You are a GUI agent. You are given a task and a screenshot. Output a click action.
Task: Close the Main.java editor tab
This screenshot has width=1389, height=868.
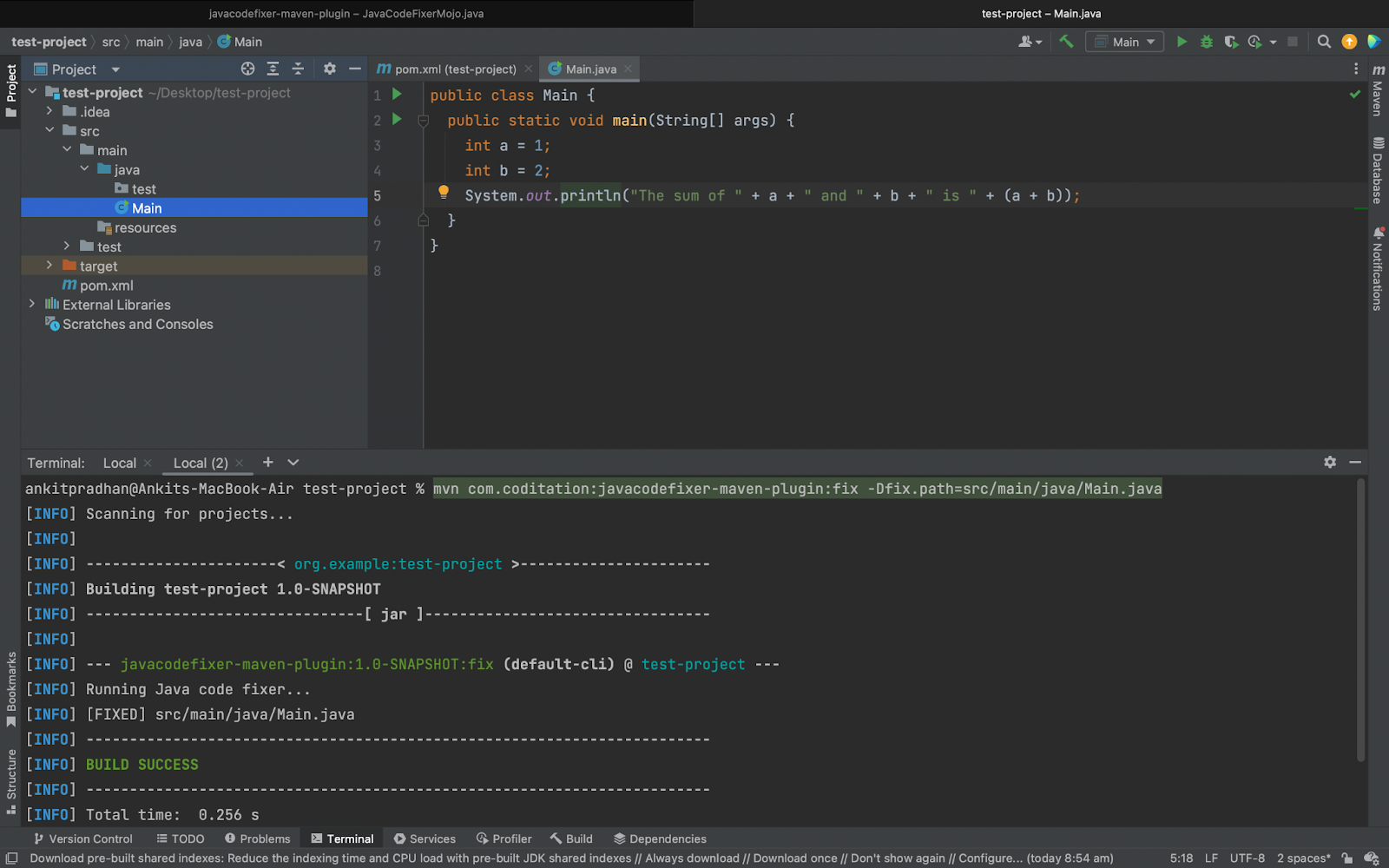pyautogui.click(x=628, y=69)
